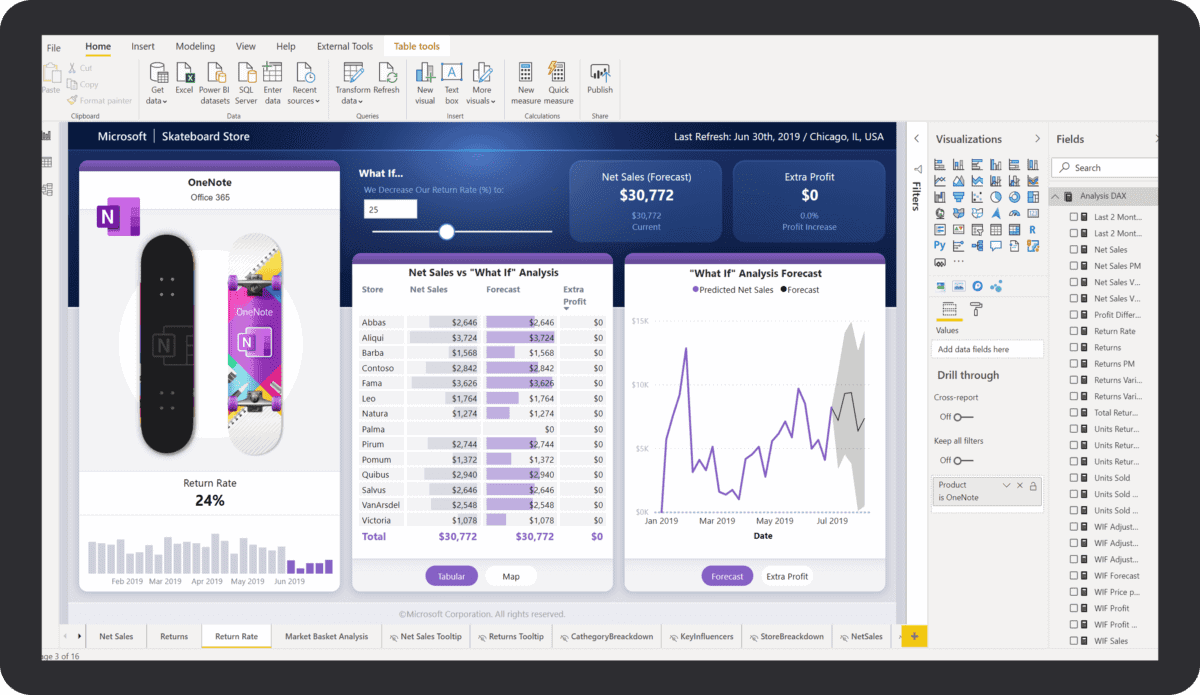This screenshot has width=1200, height=695.
Task: Click the Forecast button below the chart
Action: pos(727,576)
